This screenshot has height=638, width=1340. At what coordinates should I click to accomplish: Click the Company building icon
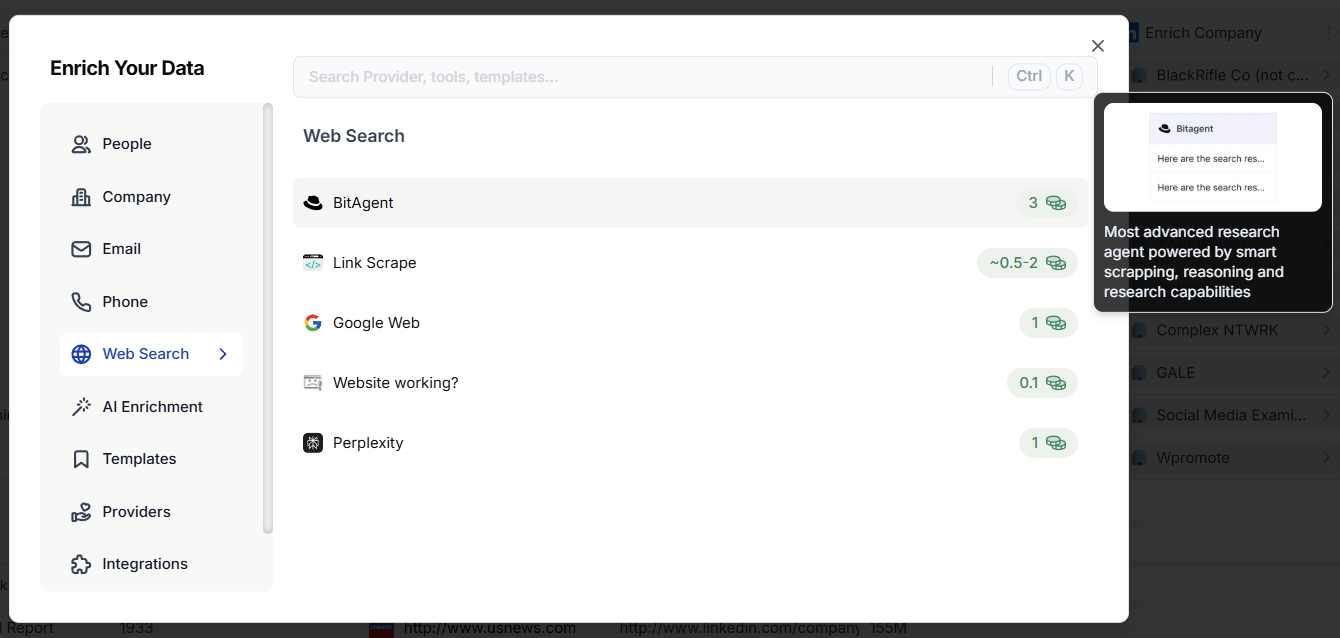coord(81,197)
